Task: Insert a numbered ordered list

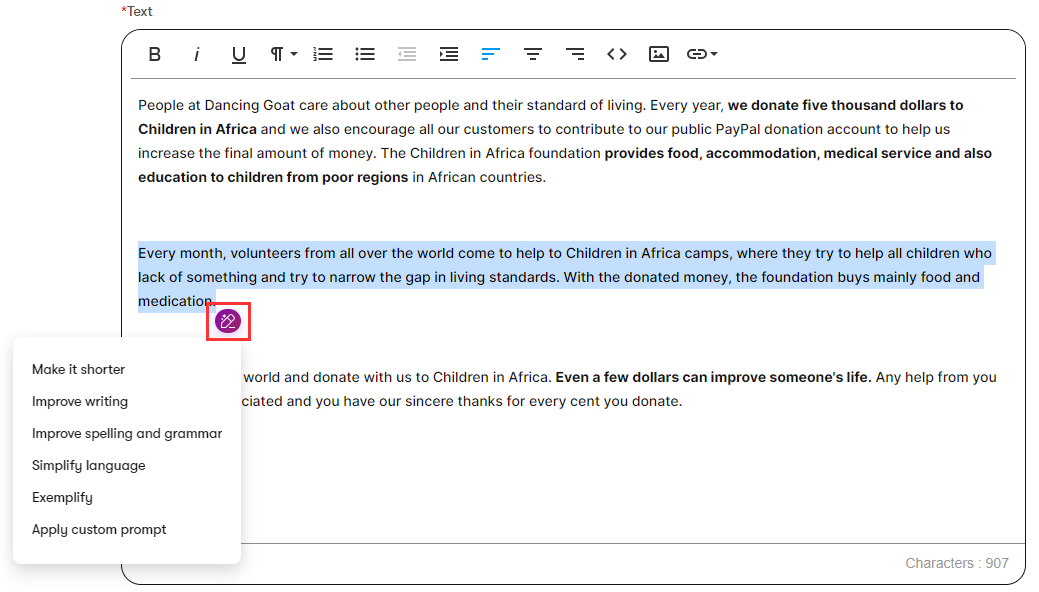Action: point(323,54)
